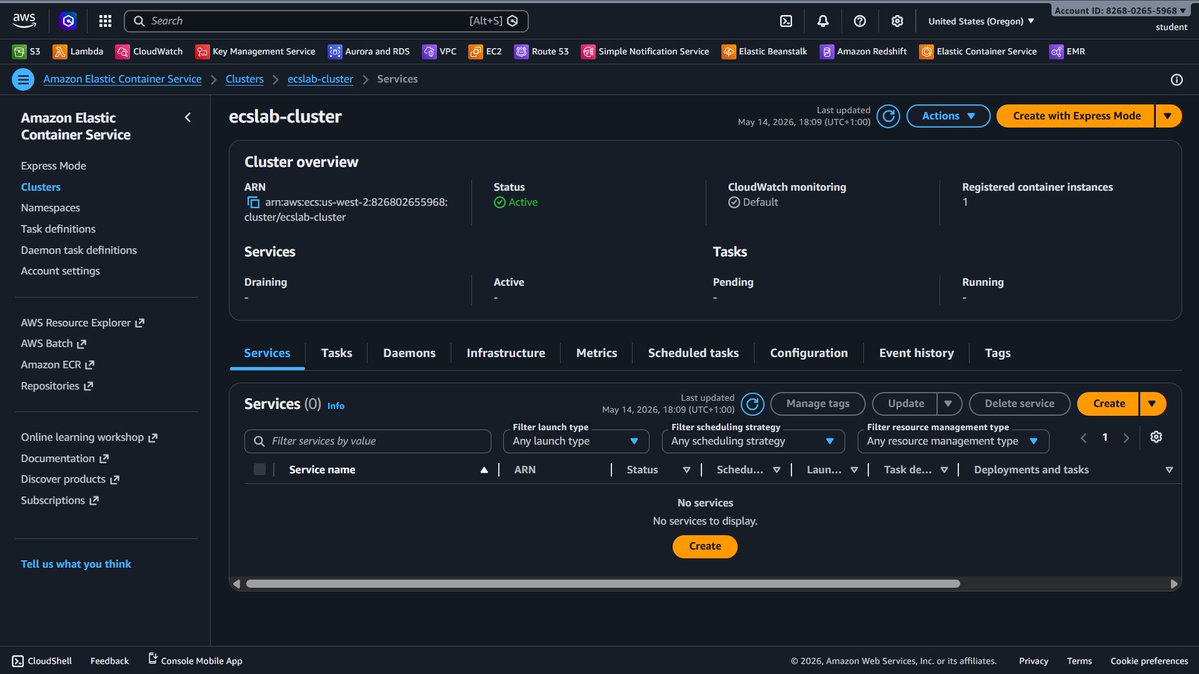Screen dimensions: 1199x674
Task: Open the CloudWatch bookmark
Action: 149,51
